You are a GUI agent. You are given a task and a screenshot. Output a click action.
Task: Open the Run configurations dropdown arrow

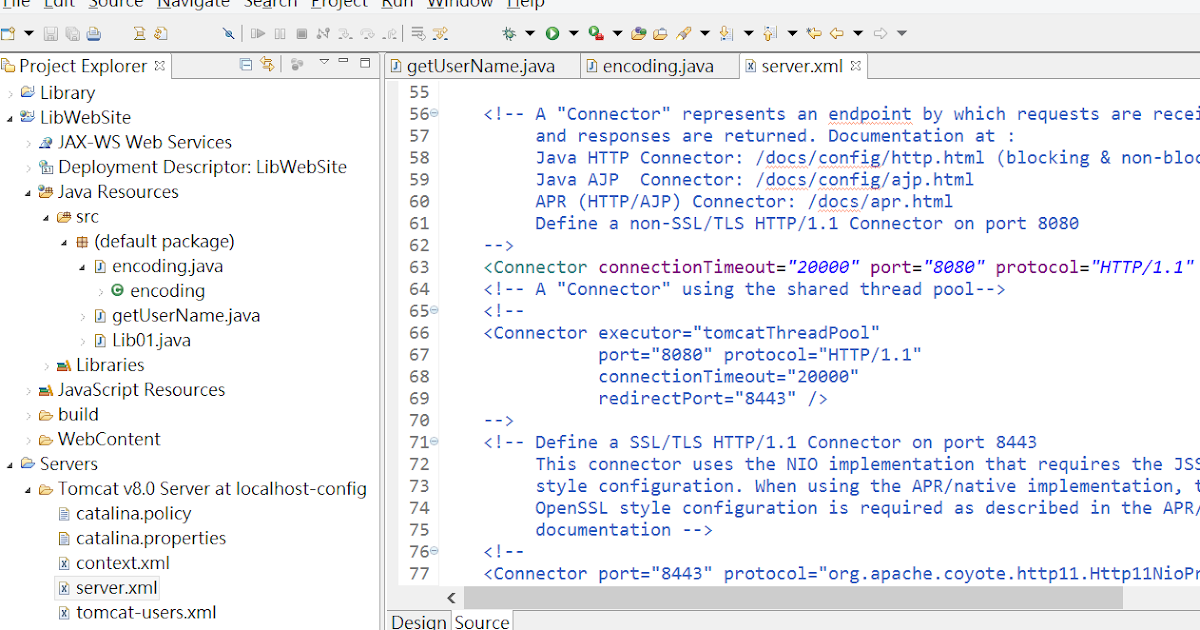click(573, 33)
